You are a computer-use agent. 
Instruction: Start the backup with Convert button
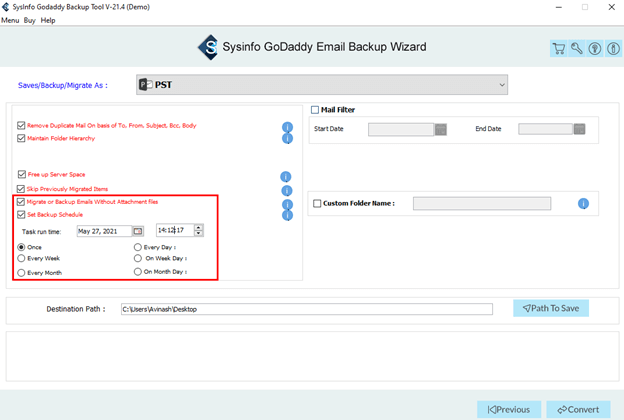click(x=578, y=410)
